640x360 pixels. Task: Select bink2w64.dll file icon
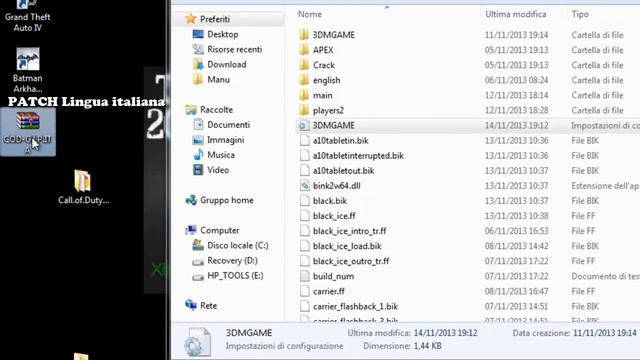[304, 186]
